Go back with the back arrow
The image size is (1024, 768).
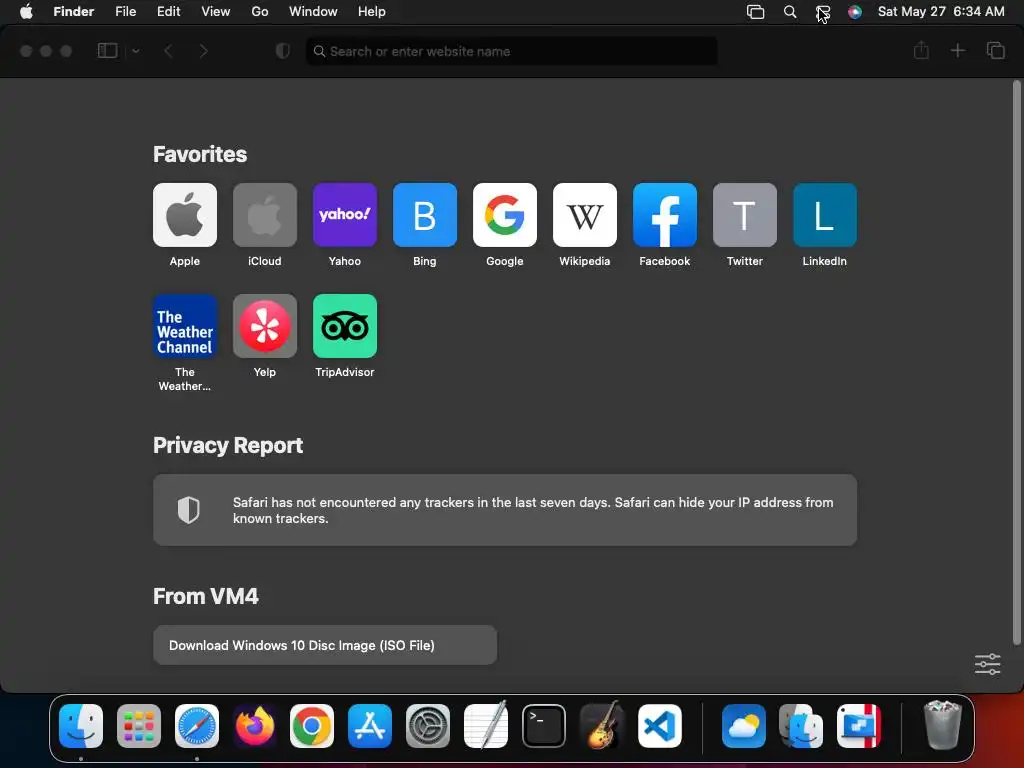pyautogui.click(x=168, y=51)
